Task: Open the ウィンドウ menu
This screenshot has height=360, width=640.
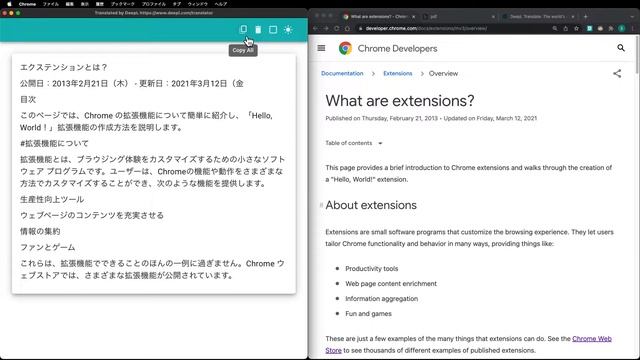Action: pyautogui.click(x=198, y=4)
